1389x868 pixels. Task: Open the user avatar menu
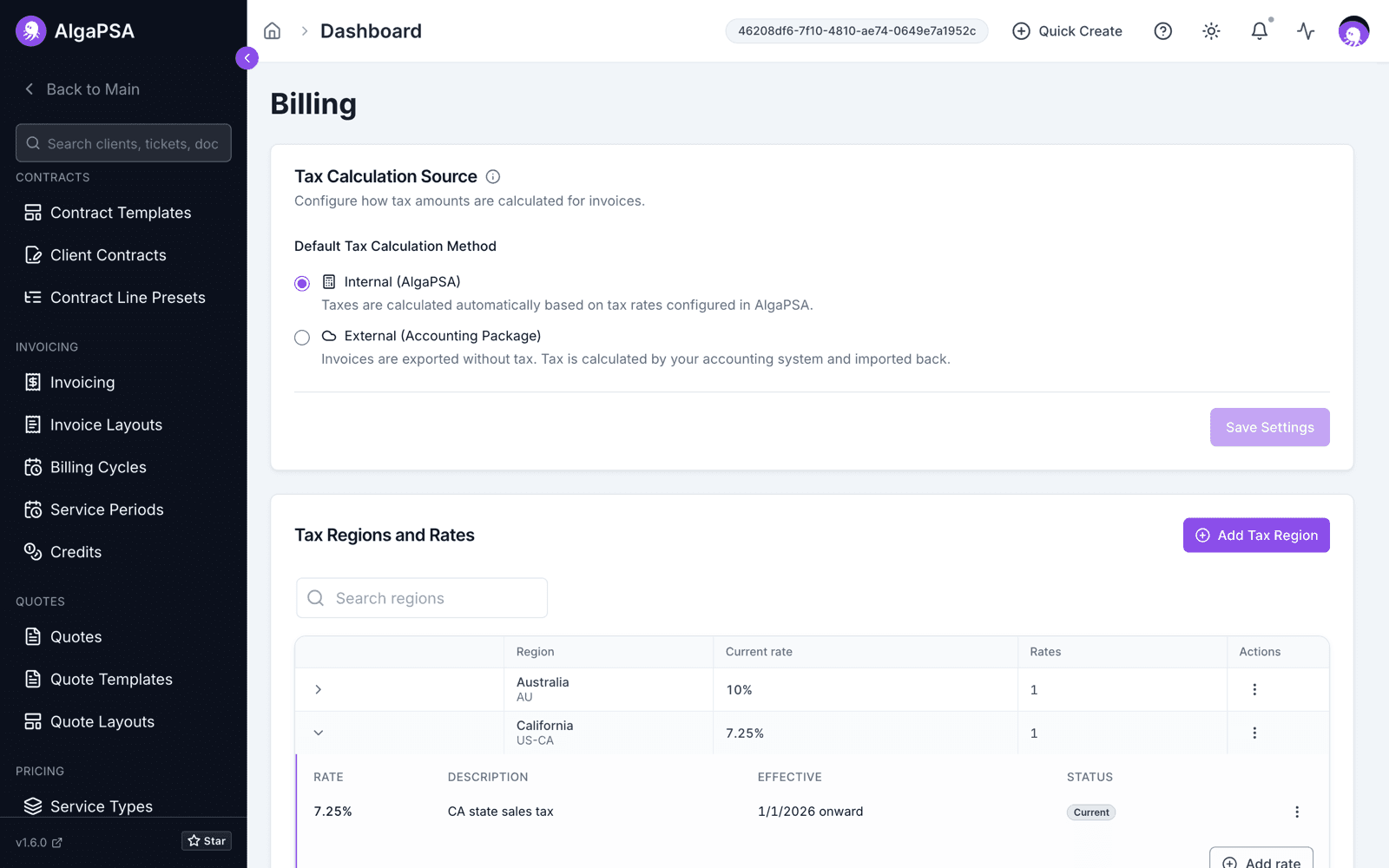1353,31
